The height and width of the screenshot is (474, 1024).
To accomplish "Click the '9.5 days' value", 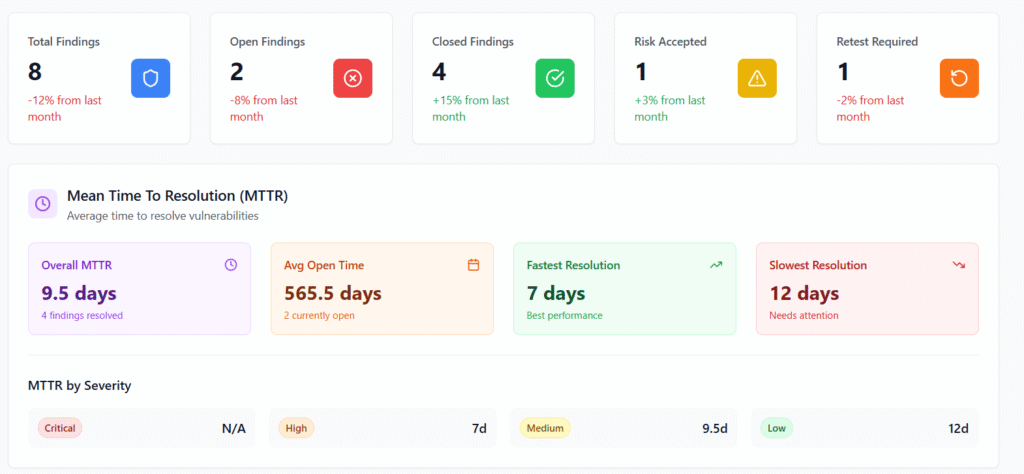I will tap(79, 293).
